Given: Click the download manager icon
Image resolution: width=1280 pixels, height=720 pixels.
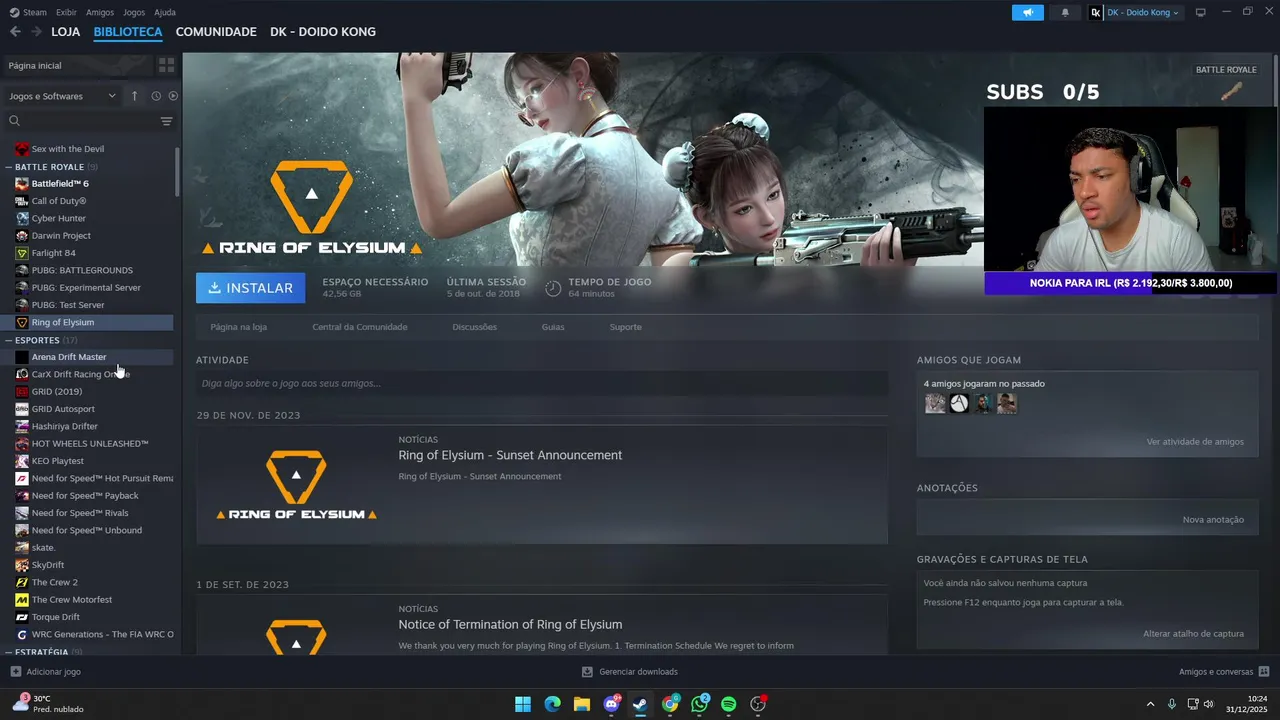Looking at the screenshot, I should [587, 672].
